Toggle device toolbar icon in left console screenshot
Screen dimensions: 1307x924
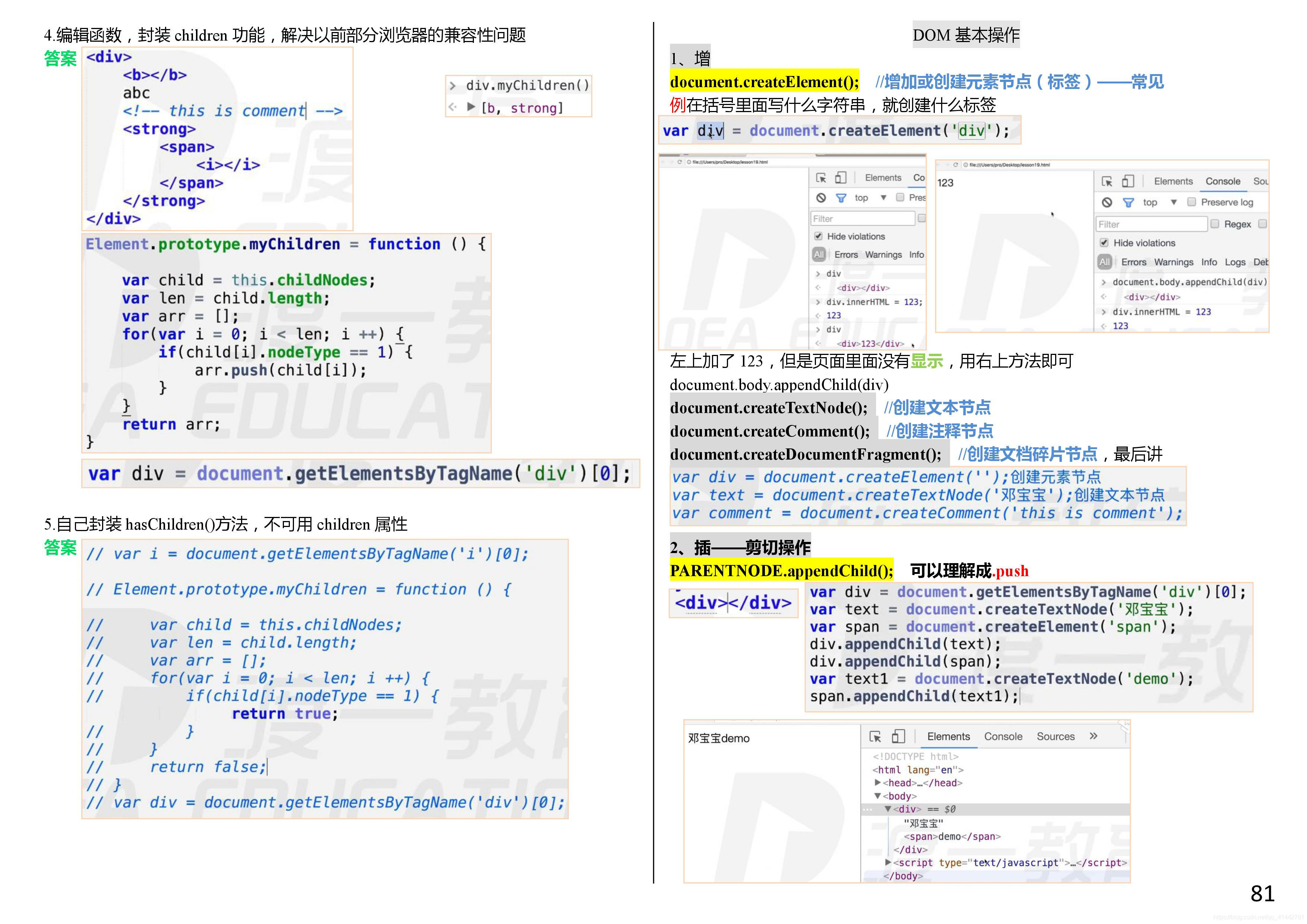[x=841, y=178]
